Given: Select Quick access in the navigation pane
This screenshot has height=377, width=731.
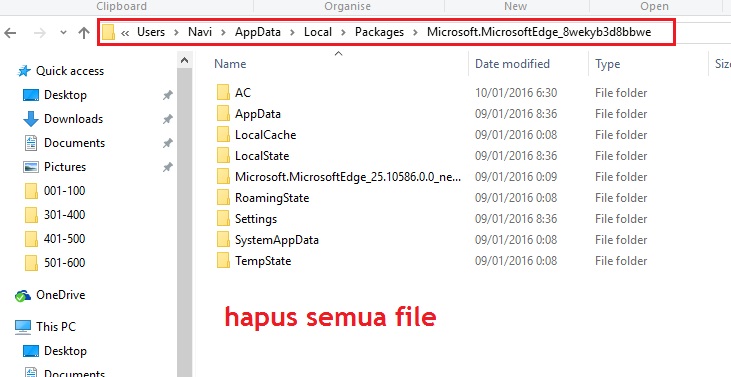Looking at the screenshot, I should pos(69,71).
